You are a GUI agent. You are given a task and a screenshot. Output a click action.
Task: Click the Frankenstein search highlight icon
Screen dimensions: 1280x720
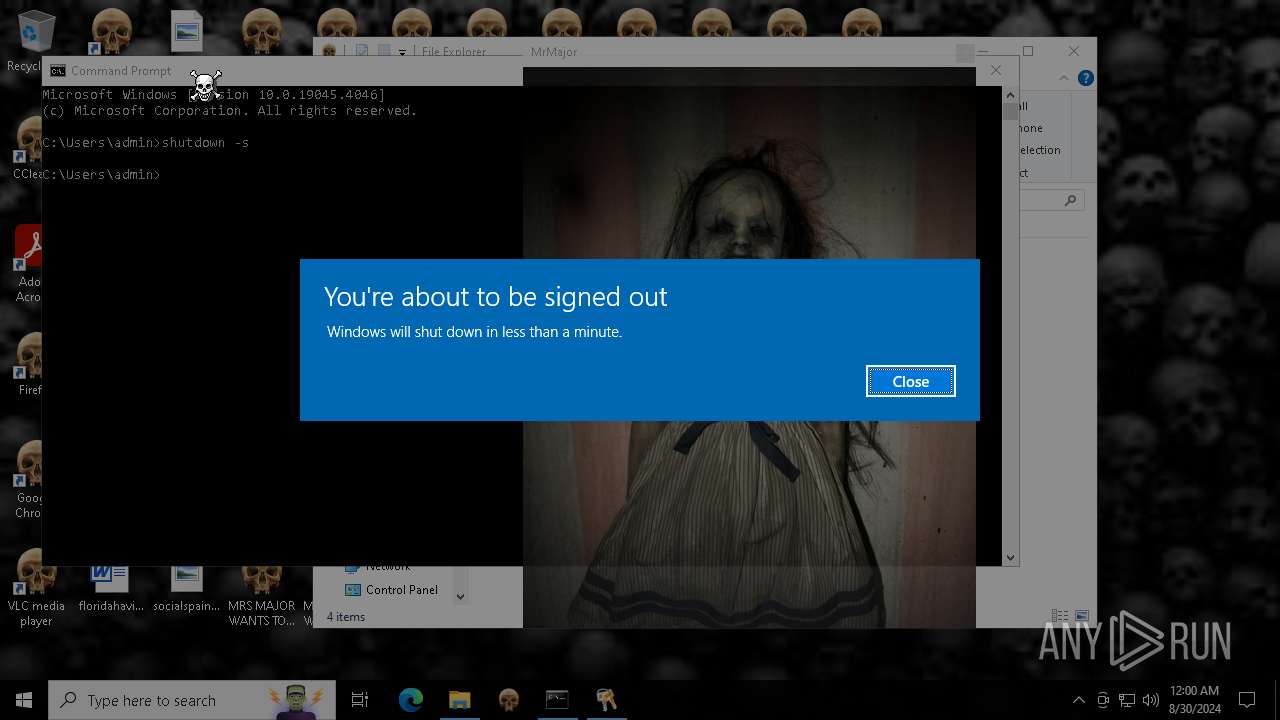pos(295,700)
